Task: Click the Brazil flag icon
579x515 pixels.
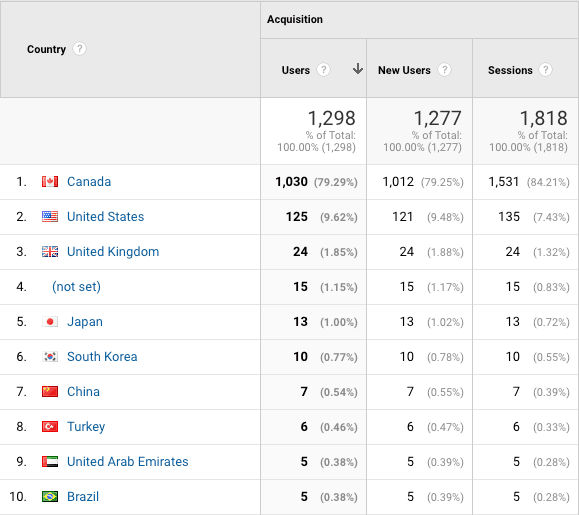Action: click(50, 497)
